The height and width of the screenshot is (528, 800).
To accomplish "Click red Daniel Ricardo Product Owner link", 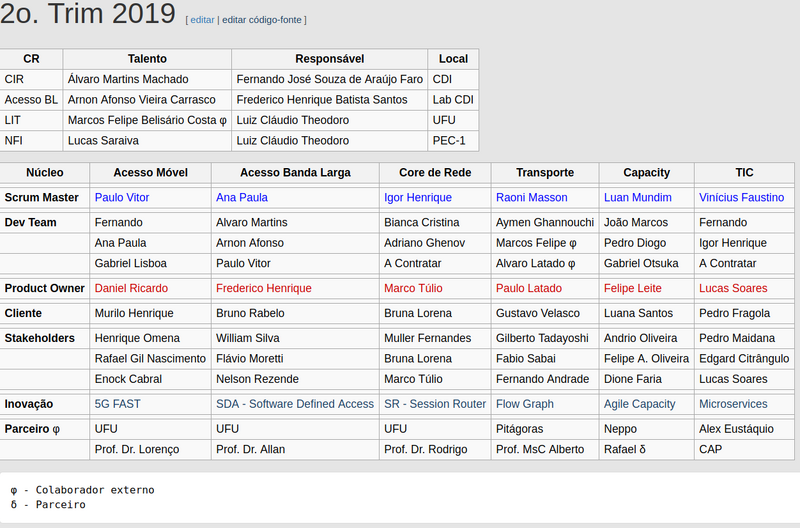I will pyautogui.click(x=131, y=288).
